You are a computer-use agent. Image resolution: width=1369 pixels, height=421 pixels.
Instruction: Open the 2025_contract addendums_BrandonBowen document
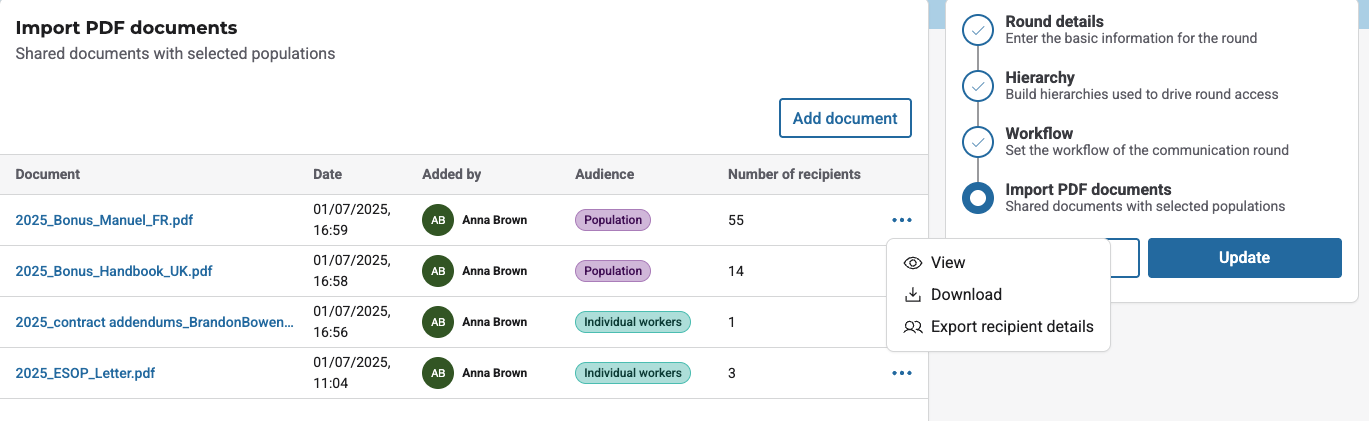coord(154,322)
